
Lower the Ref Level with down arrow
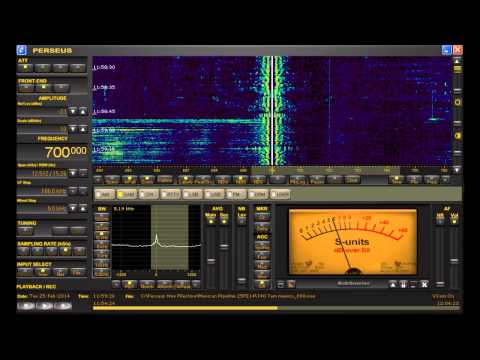[73, 111]
